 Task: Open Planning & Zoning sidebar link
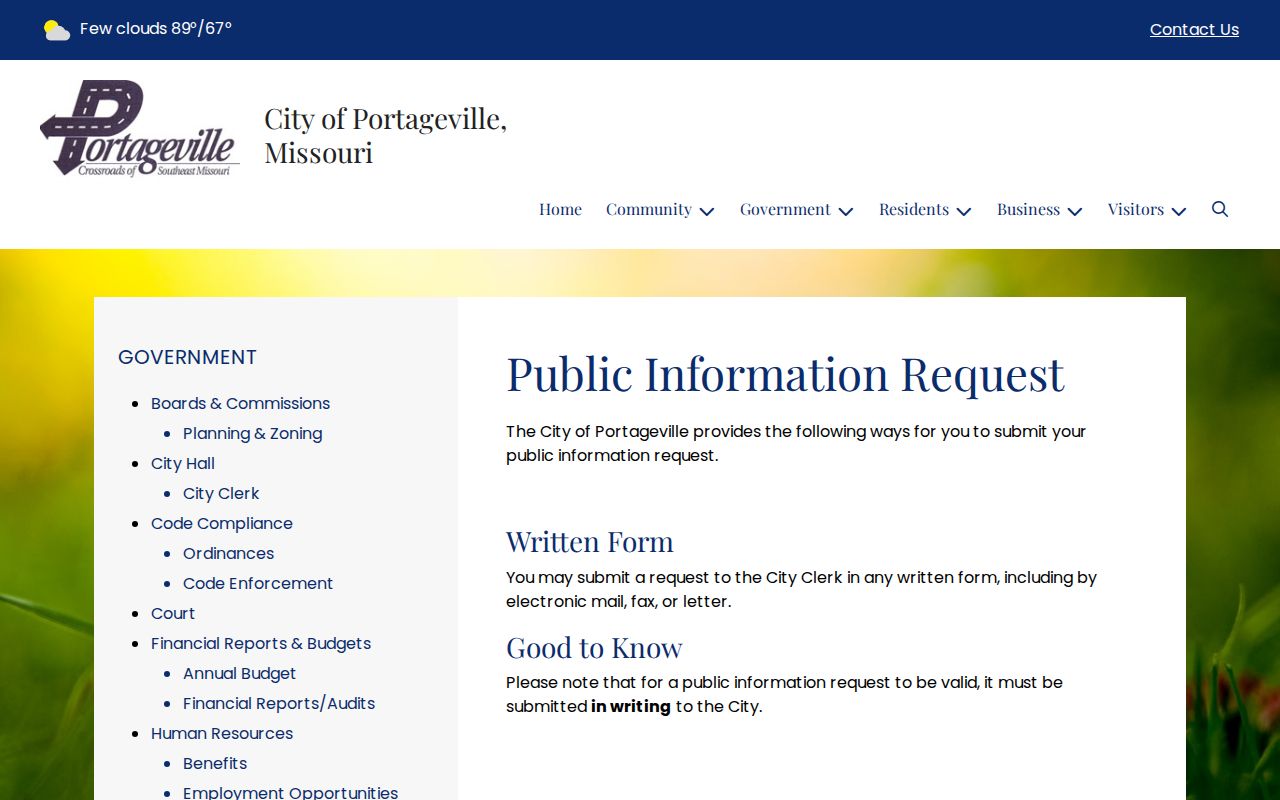[x=252, y=433]
